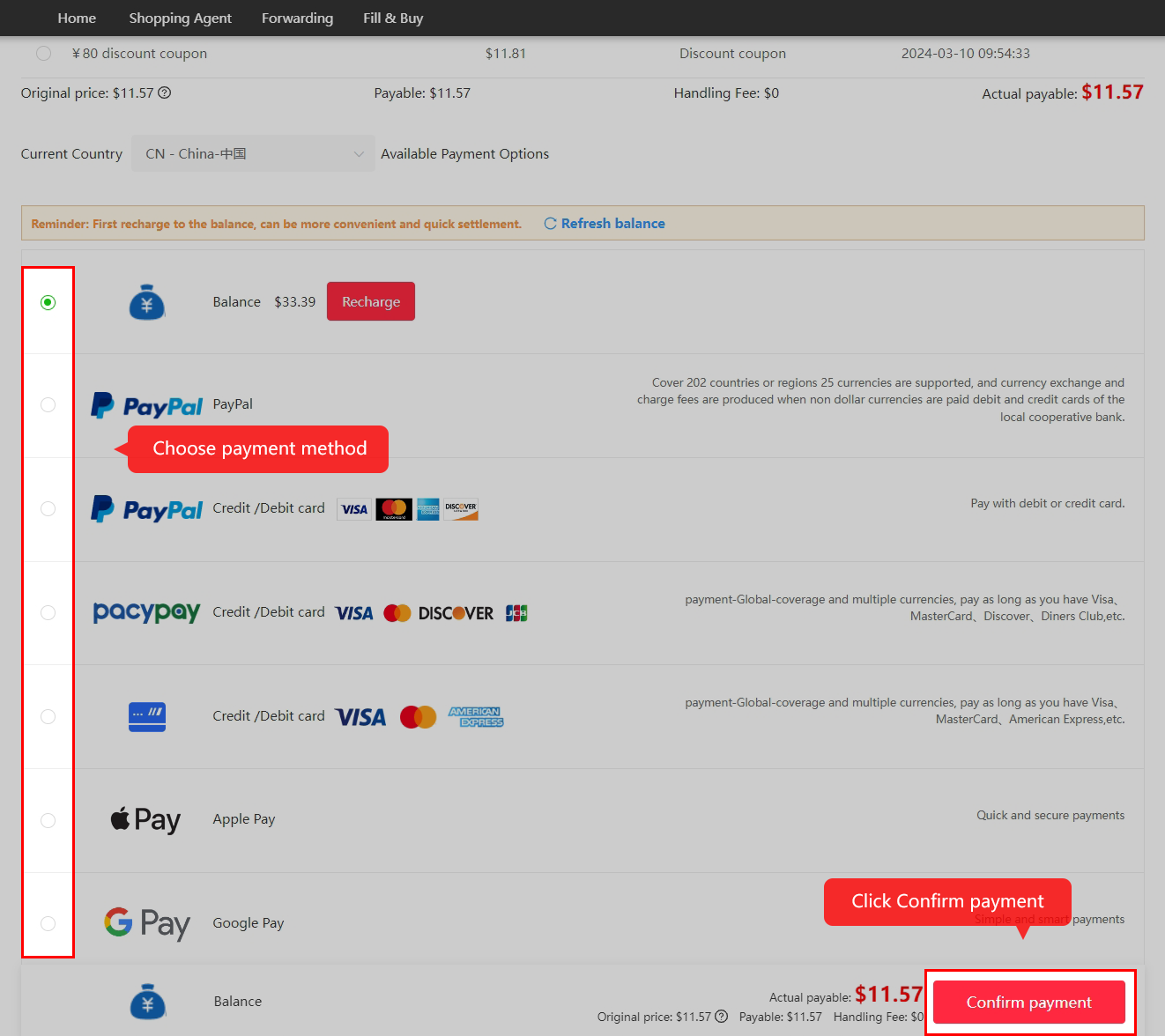Select the Apple Pay radio button
Screen dimensions: 1165x1036
tap(48, 821)
